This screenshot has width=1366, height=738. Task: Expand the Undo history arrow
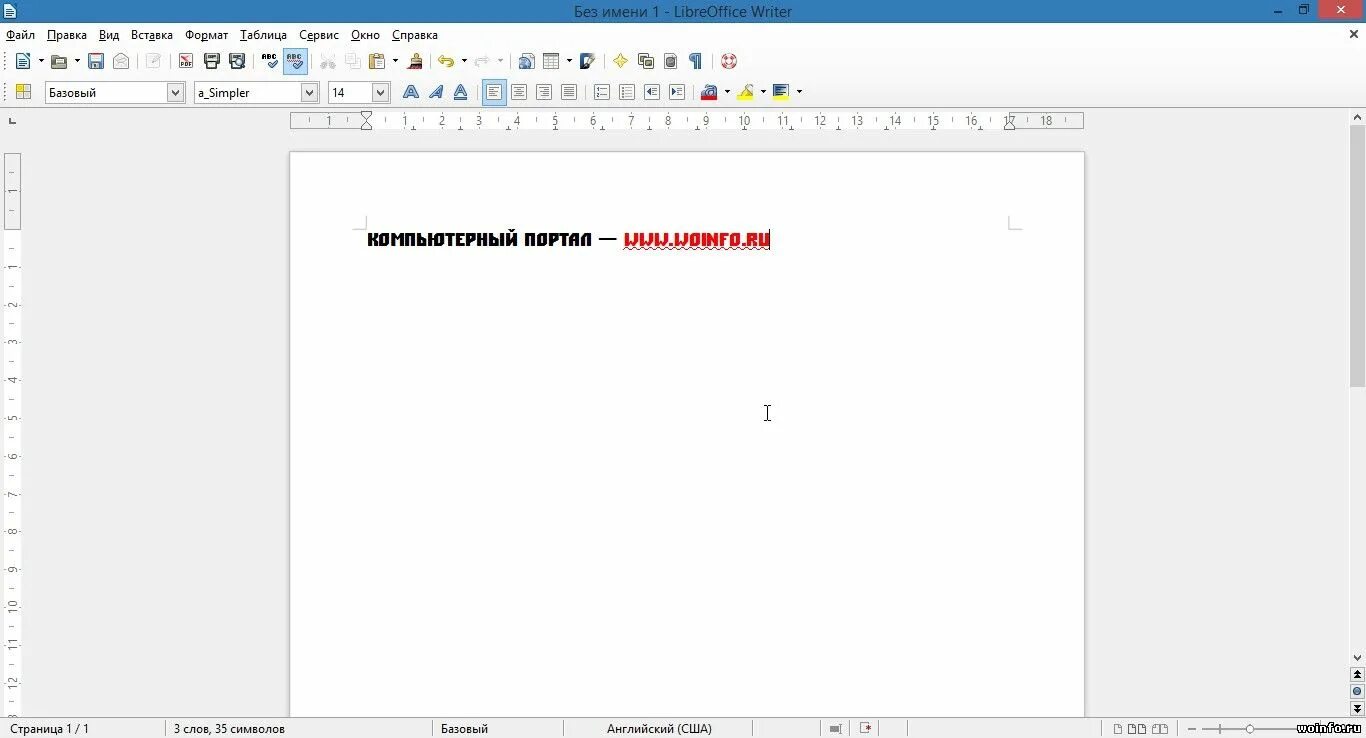(x=464, y=61)
